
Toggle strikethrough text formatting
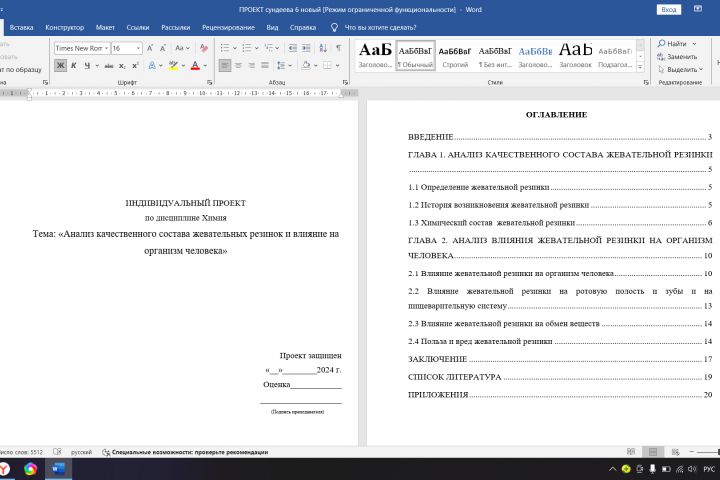(x=109, y=66)
